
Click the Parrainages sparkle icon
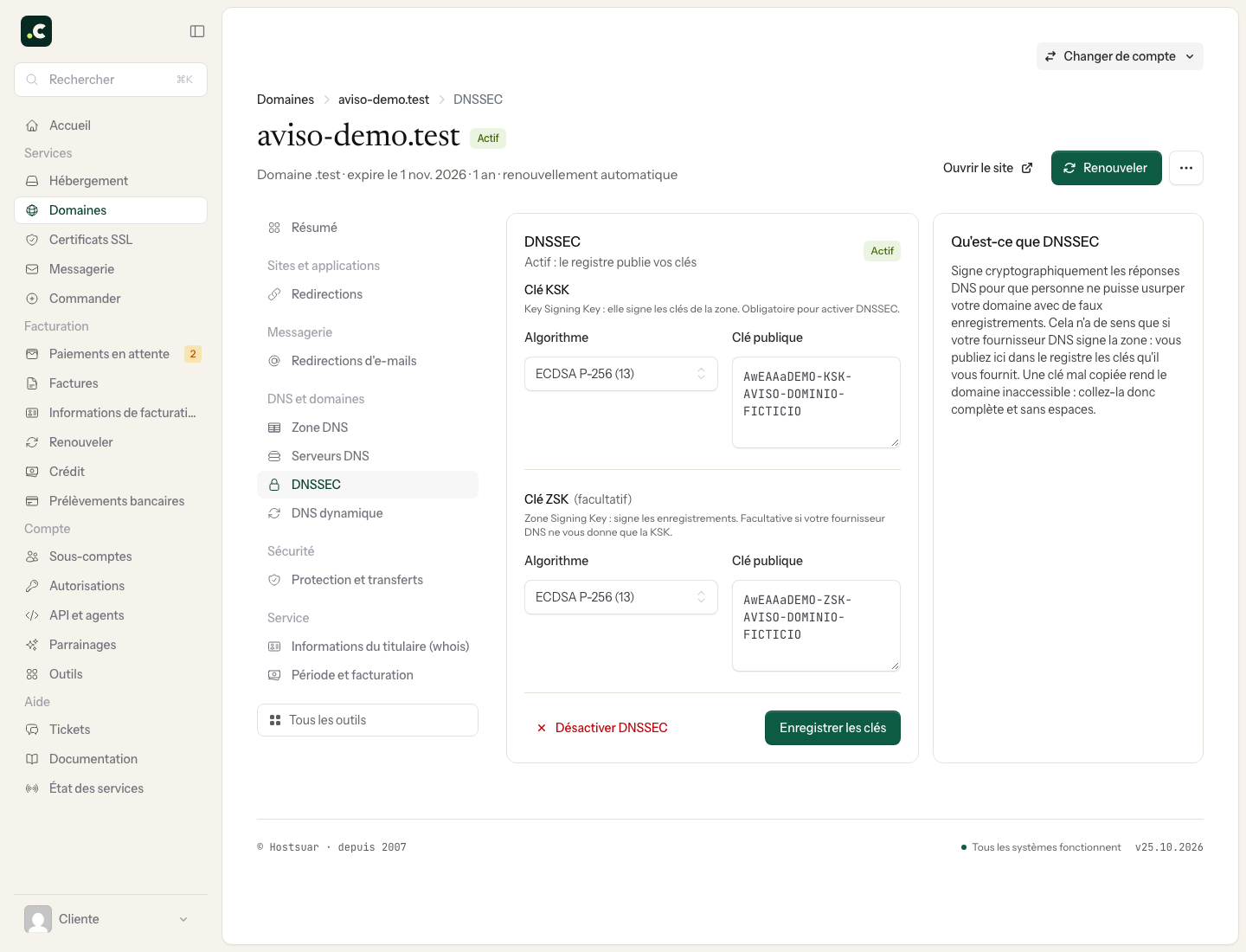pyautogui.click(x=32, y=645)
